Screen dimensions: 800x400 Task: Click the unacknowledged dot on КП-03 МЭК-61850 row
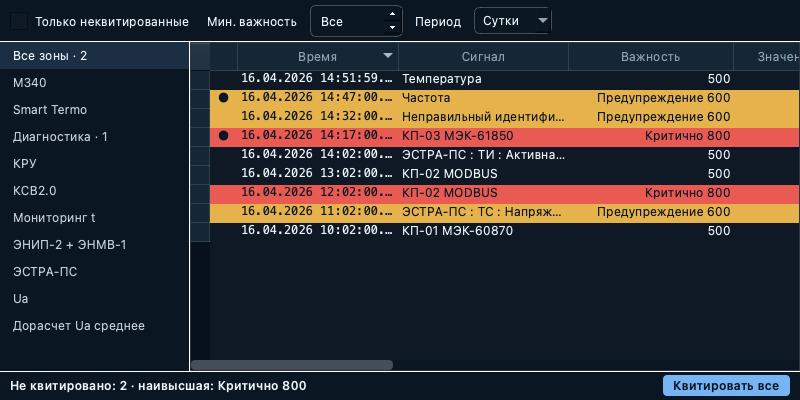coord(223,136)
